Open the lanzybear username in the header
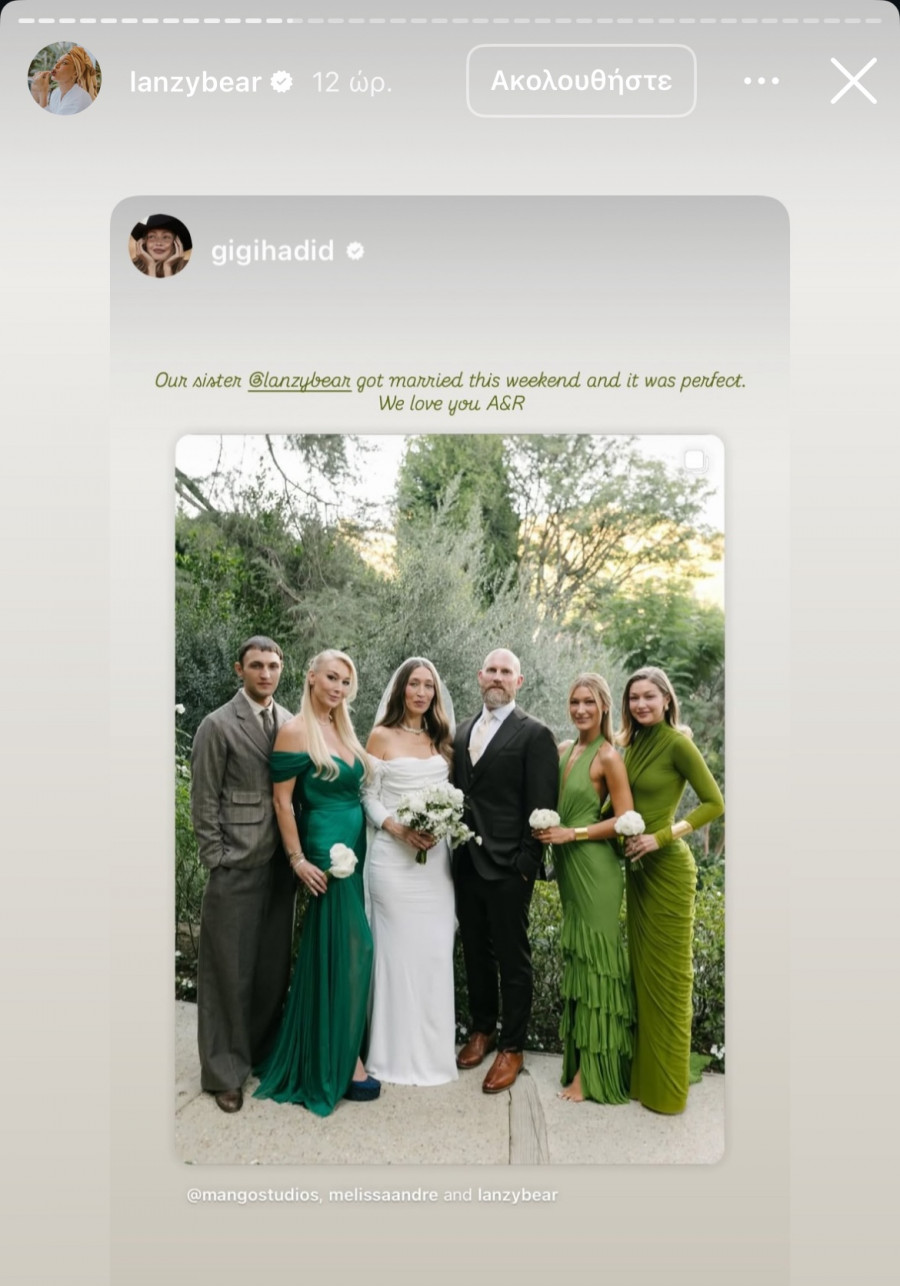The width and height of the screenshot is (900, 1286). click(196, 82)
